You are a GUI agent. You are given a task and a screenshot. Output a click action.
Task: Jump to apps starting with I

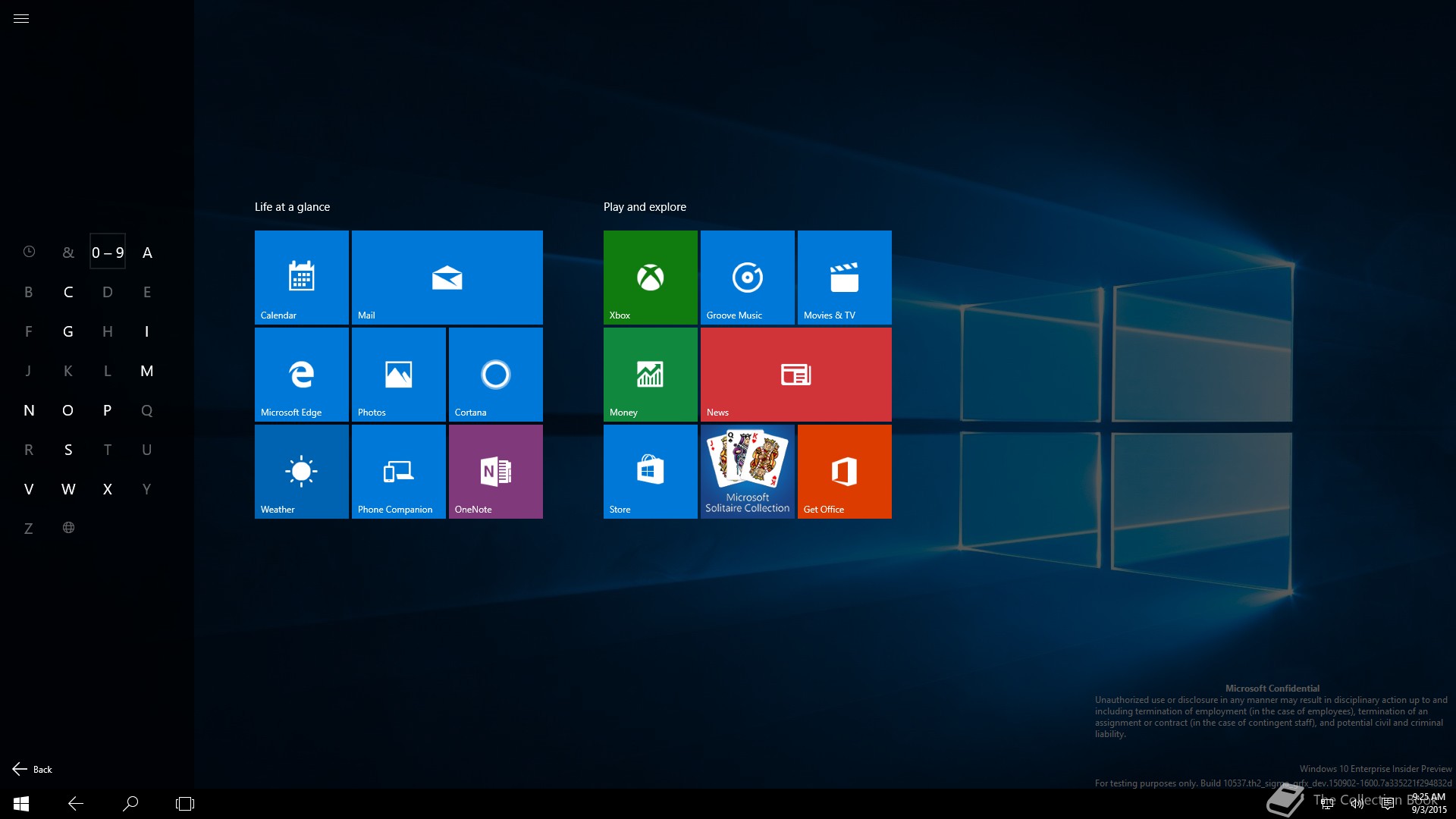click(147, 331)
